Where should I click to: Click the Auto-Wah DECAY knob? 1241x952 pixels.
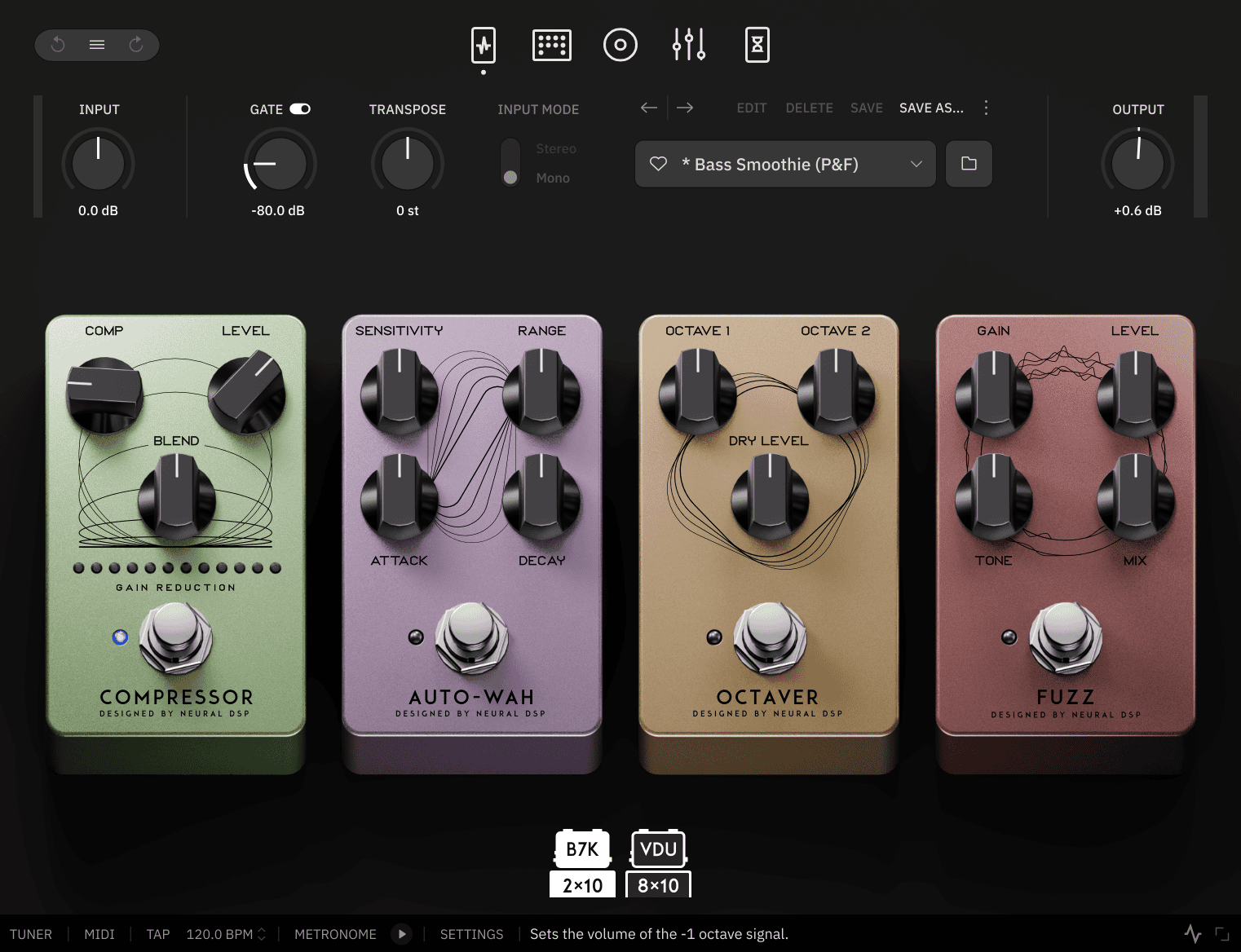point(542,497)
